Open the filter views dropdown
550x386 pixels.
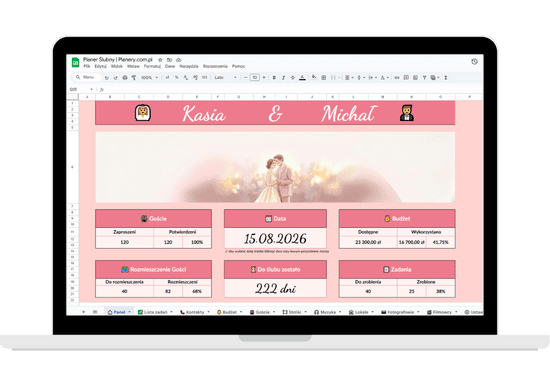(435, 78)
